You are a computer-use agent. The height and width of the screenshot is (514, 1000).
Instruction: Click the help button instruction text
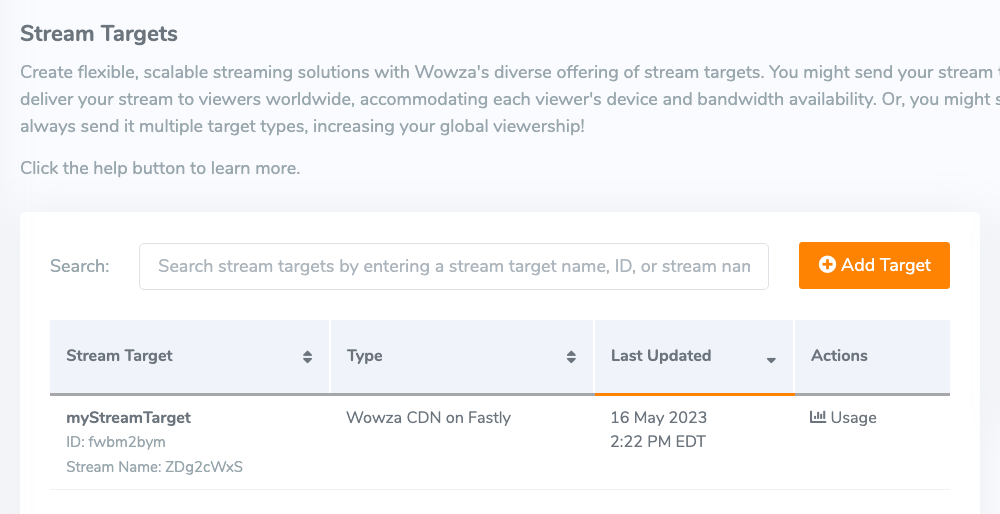160,168
